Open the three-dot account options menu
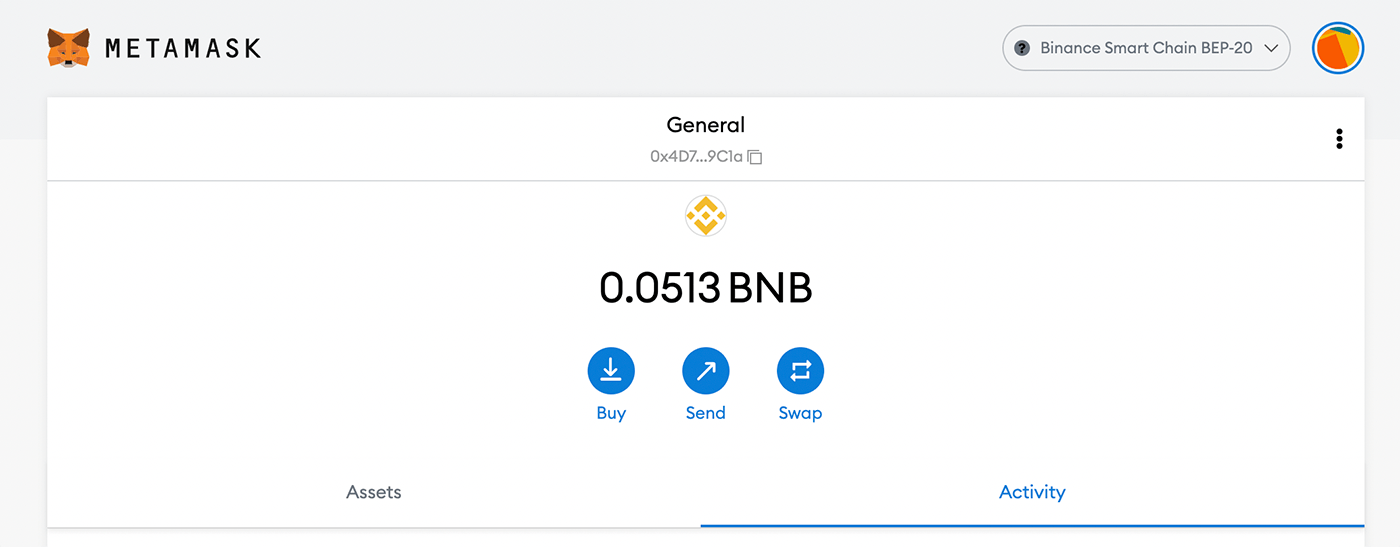1400x547 pixels. click(x=1339, y=139)
